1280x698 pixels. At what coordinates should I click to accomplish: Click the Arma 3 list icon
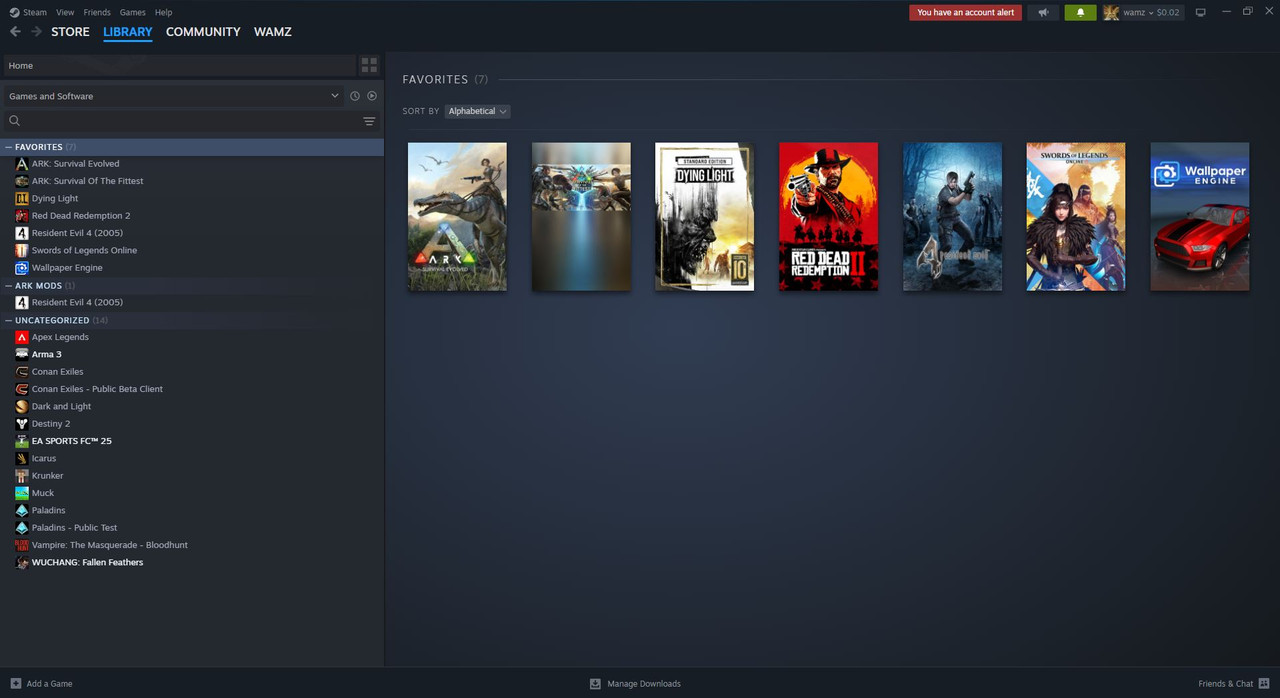(x=22, y=354)
